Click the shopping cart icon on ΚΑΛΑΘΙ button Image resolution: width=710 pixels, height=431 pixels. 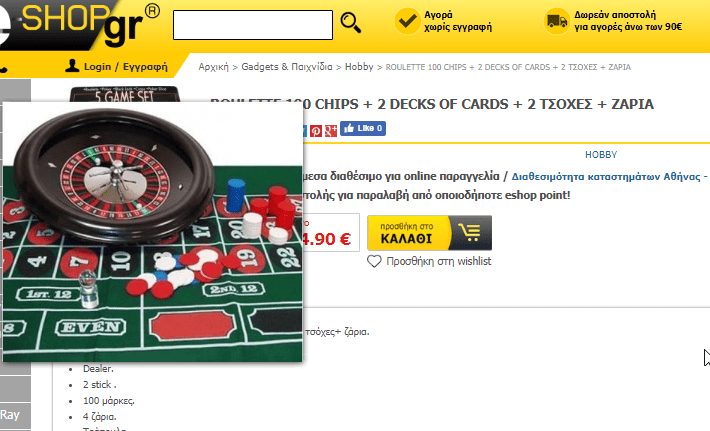471,233
